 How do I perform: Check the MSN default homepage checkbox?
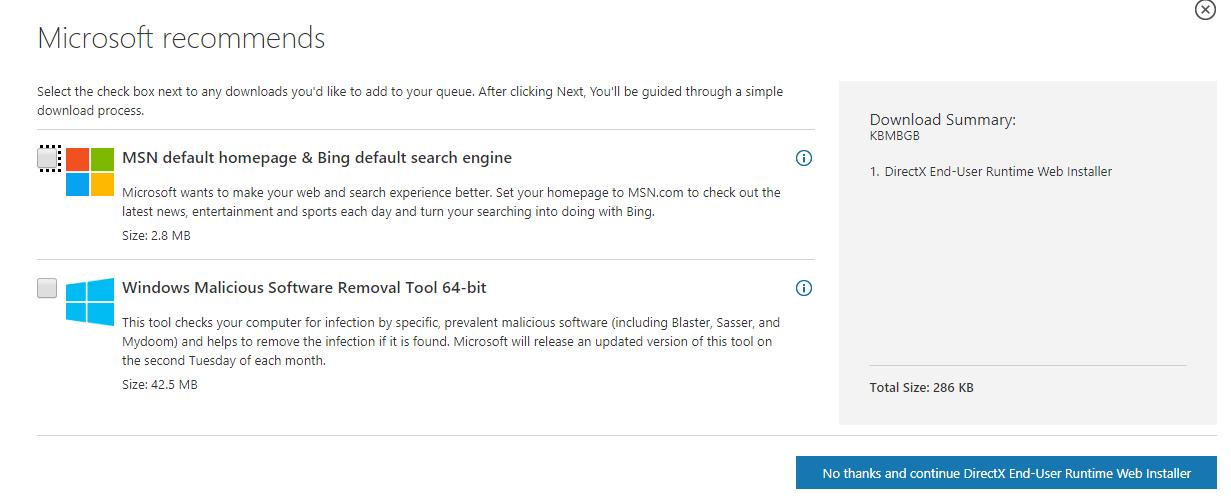tap(48, 158)
